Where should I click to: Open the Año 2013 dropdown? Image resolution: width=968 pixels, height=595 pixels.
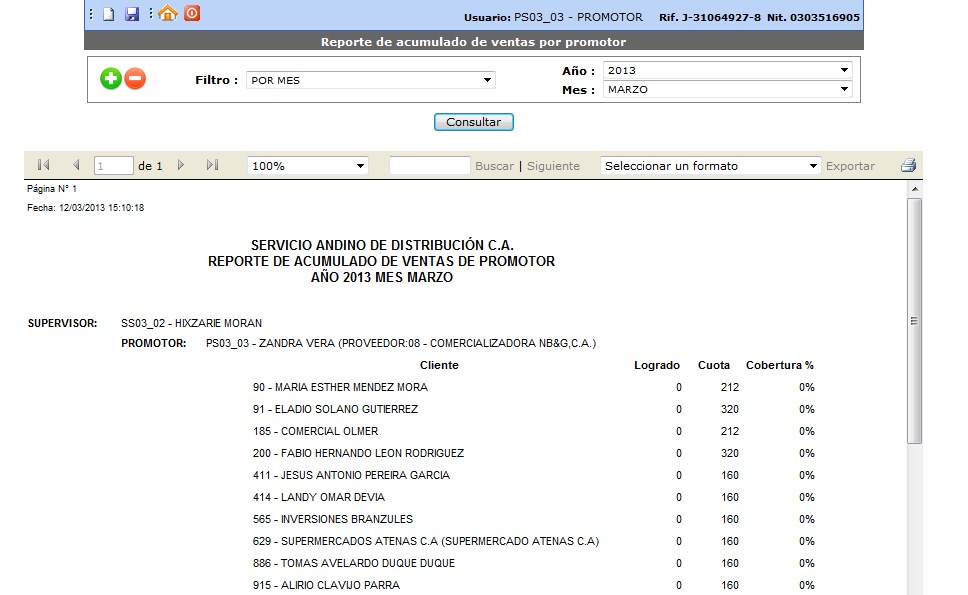[727, 70]
